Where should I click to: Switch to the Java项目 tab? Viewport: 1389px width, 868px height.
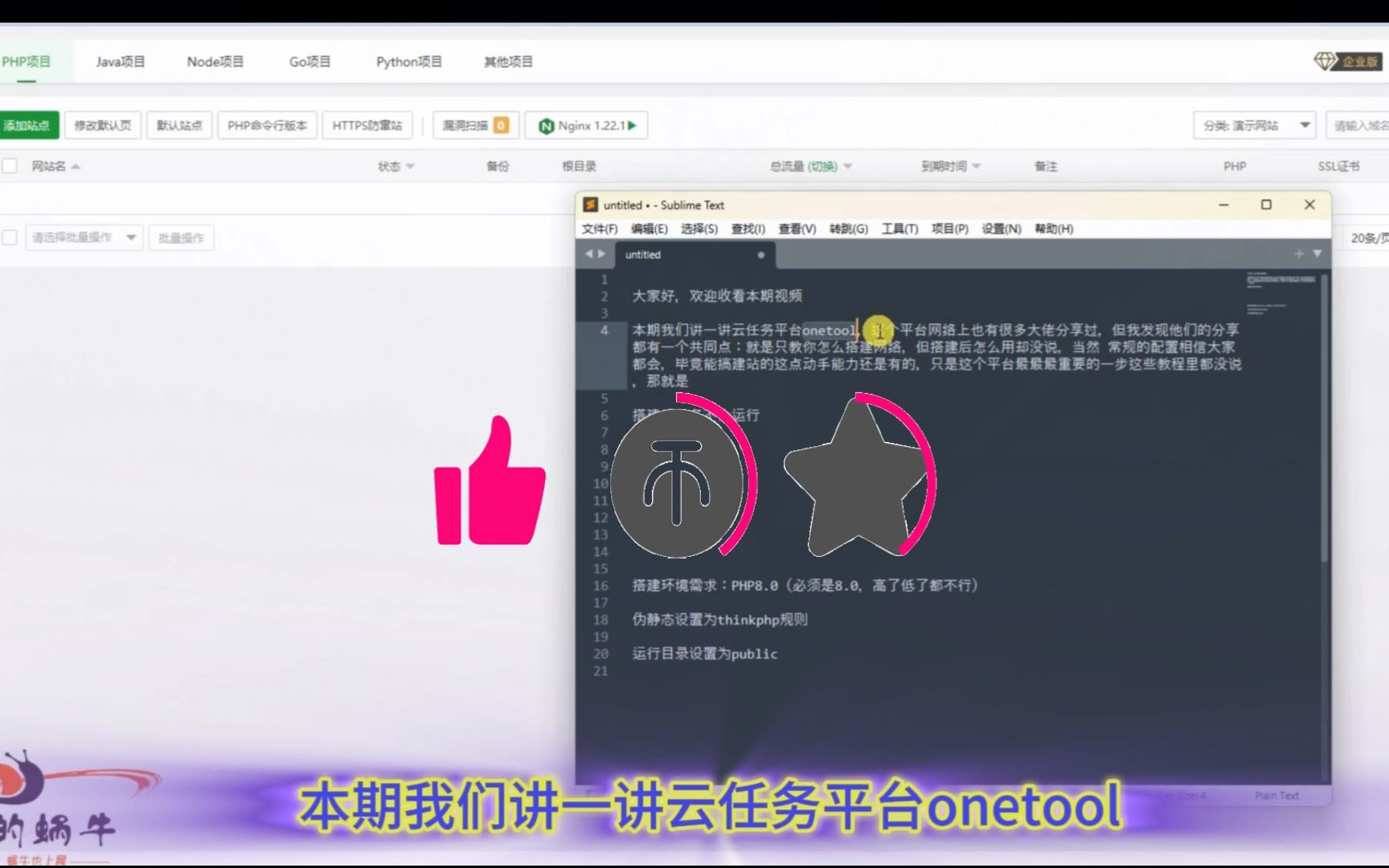coord(120,62)
